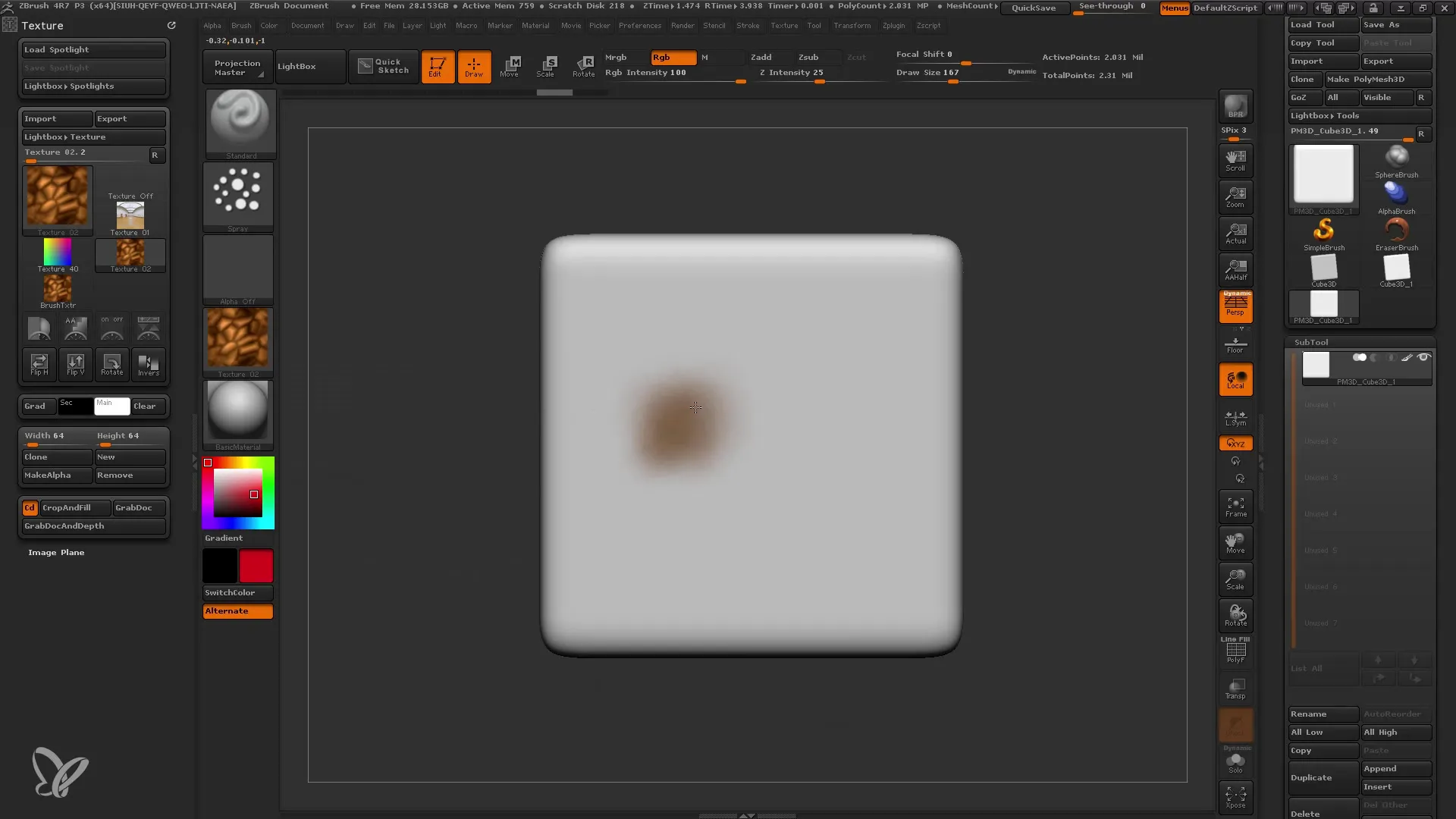Click the Xpose icon
This screenshot has width=1456, height=819.
click(1235, 797)
